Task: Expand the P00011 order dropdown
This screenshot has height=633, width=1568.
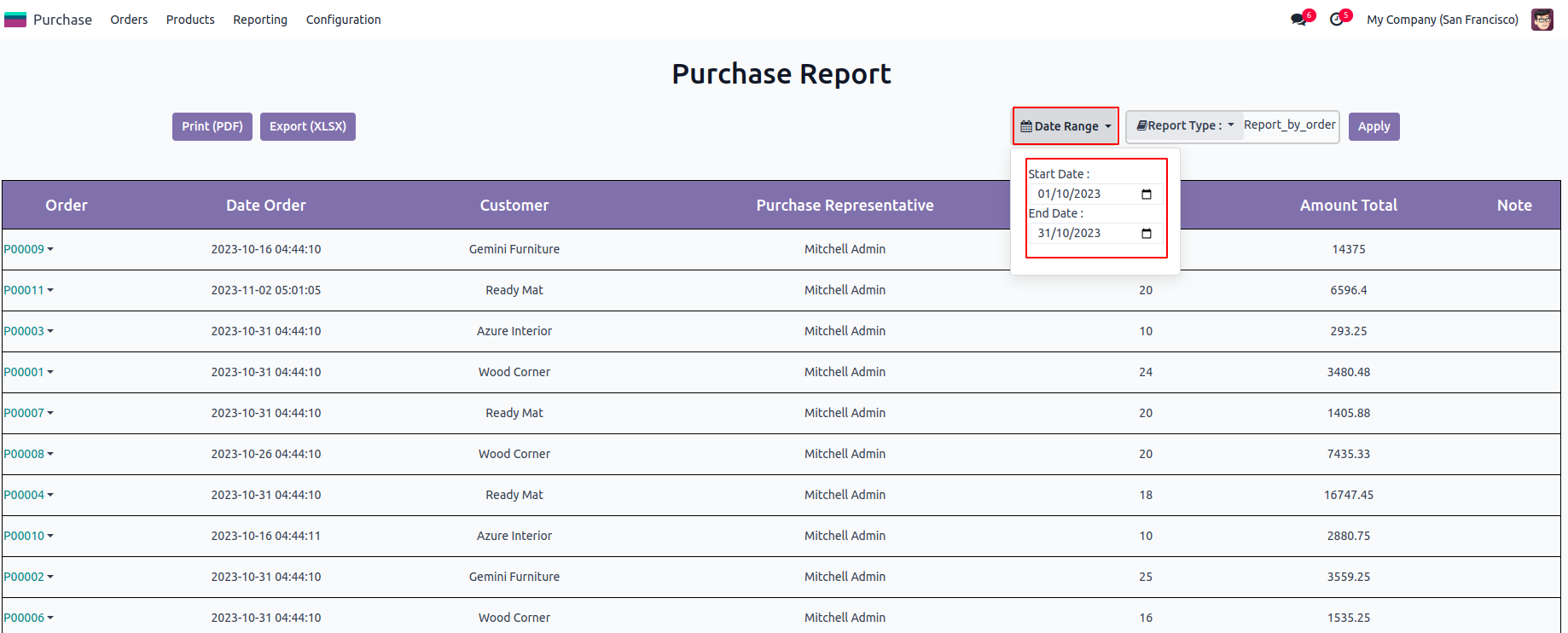Action: [x=50, y=290]
